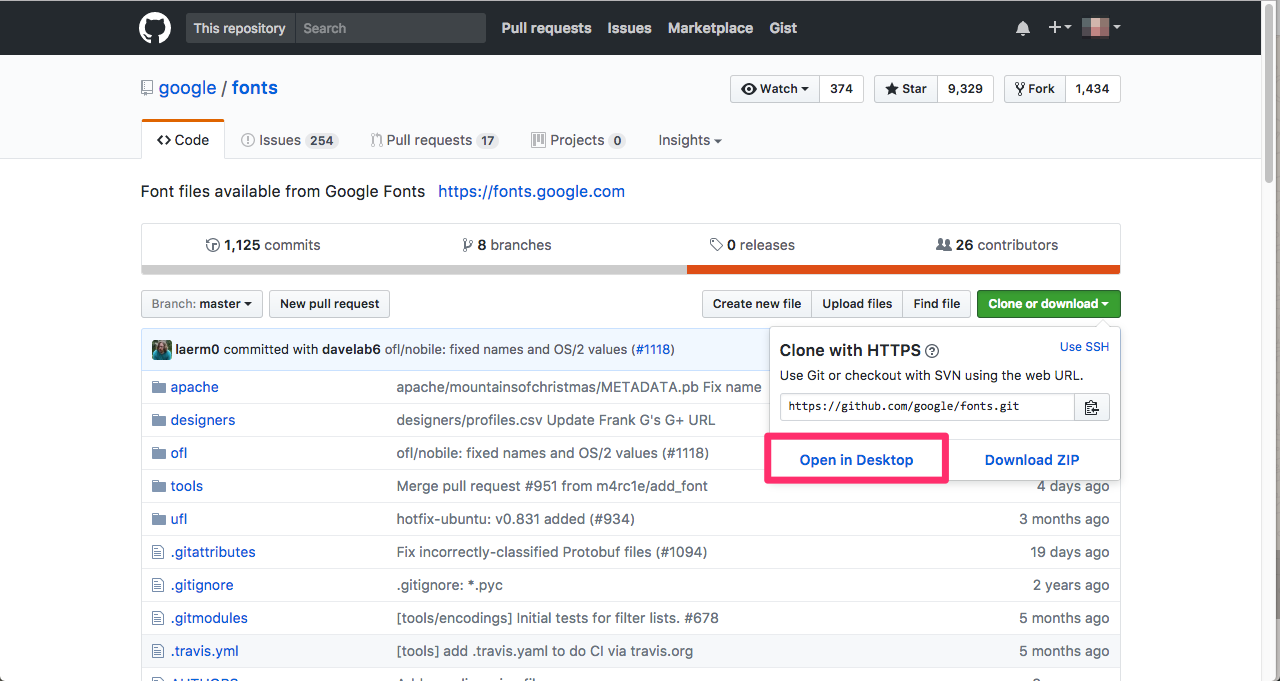This screenshot has width=1280, height=681.
Task: Toggle the Clone or download dropdown
Action: (x=1049, y=304)
